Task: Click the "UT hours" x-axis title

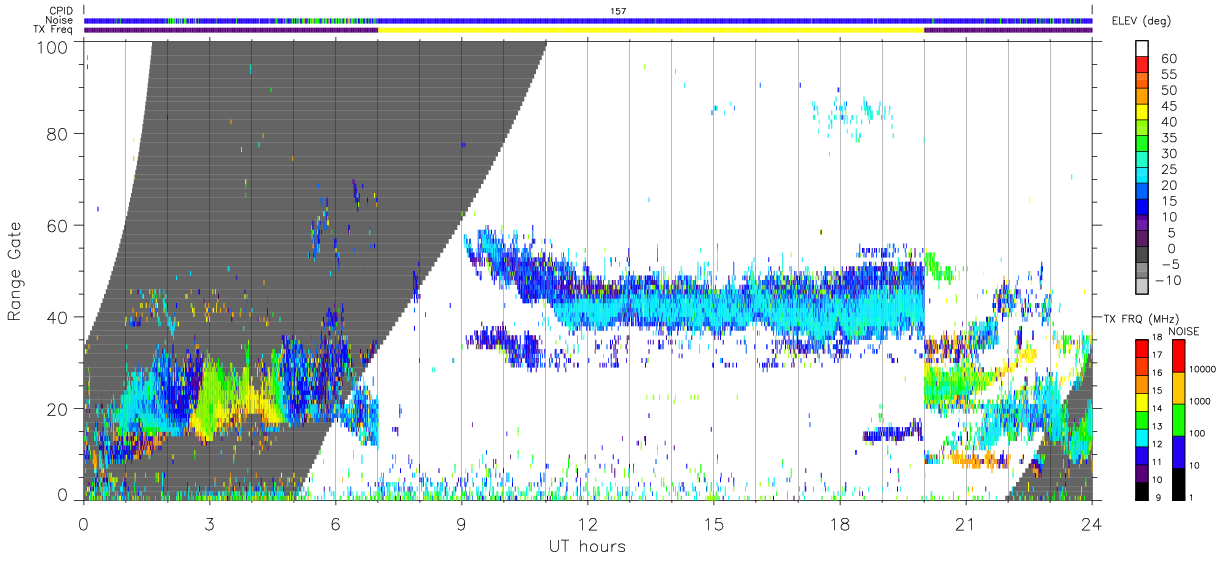Action: tap(587, 547)
